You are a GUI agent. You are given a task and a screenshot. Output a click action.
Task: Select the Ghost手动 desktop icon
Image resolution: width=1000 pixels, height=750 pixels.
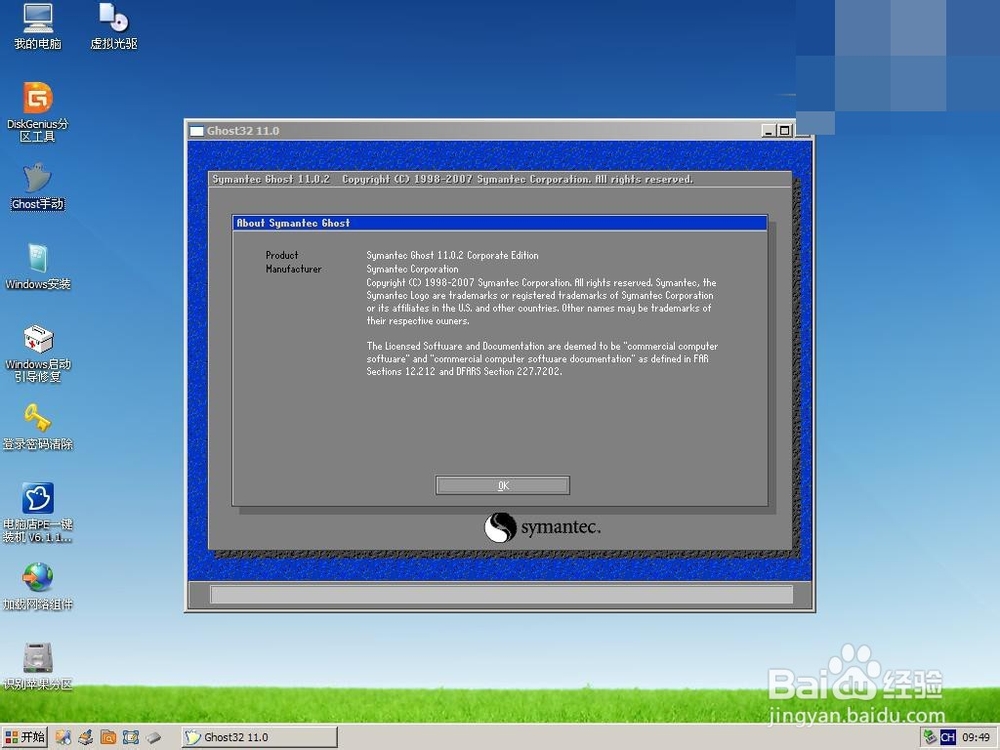38,187
